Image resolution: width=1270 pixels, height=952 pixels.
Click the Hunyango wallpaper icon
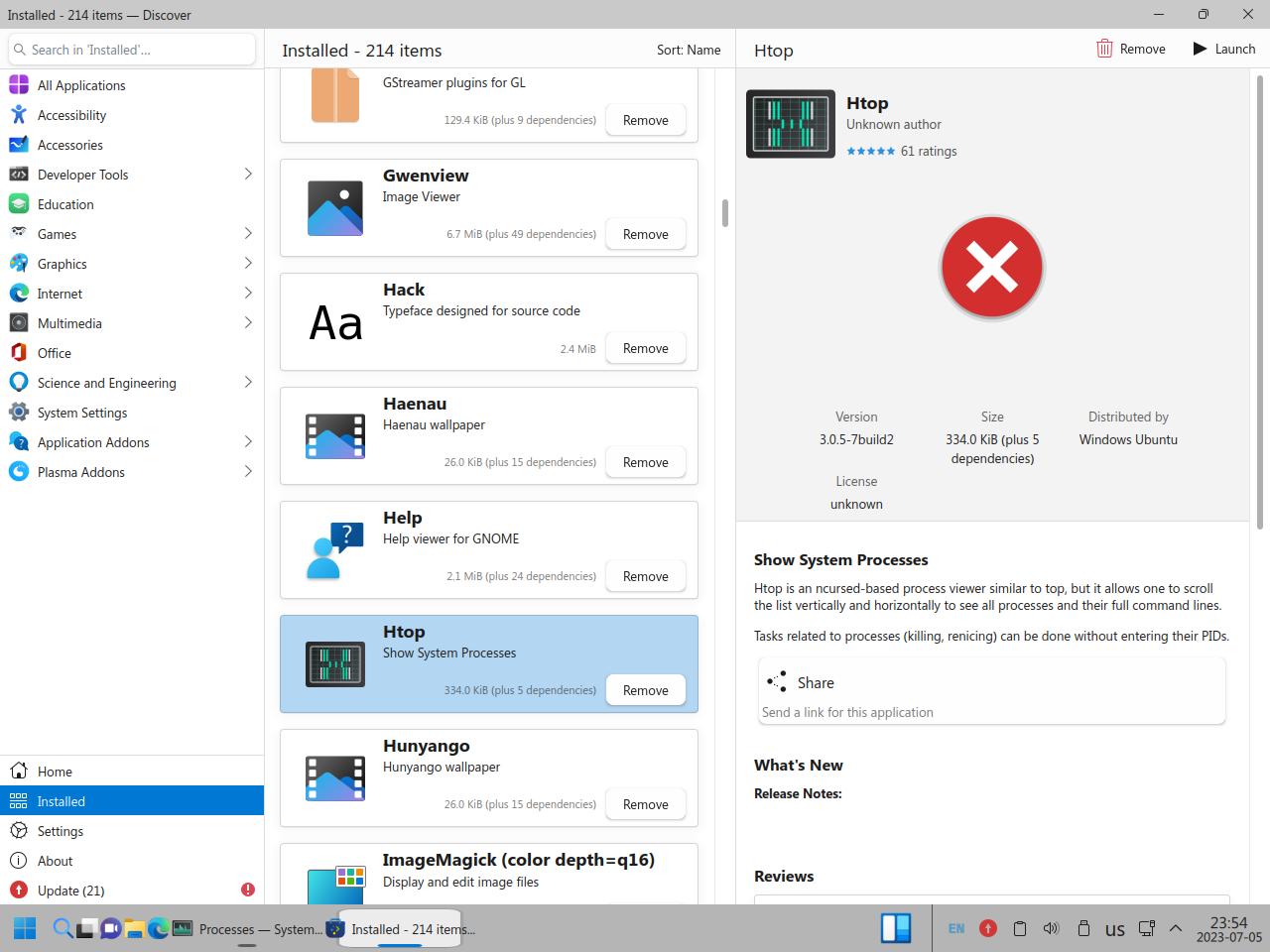point(335,778)
